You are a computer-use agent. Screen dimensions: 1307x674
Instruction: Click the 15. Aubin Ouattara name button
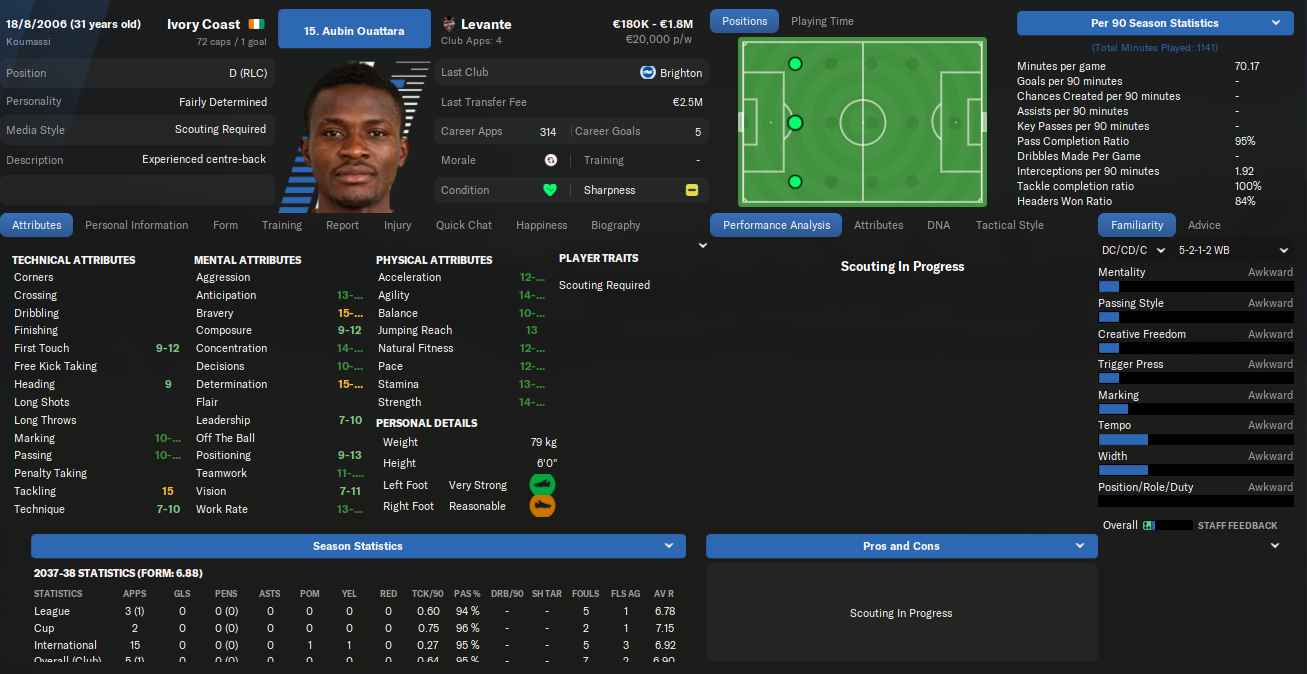click(x=354, y=31)
